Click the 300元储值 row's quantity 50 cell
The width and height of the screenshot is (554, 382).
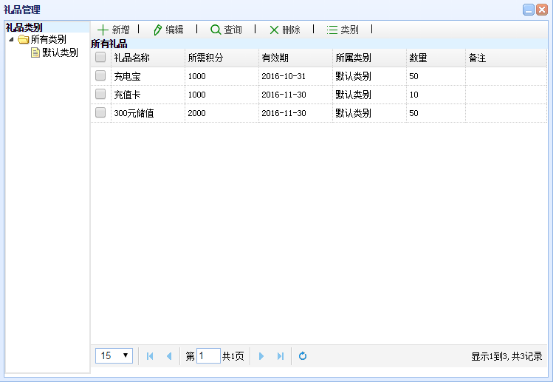click(x=436, y=113)
